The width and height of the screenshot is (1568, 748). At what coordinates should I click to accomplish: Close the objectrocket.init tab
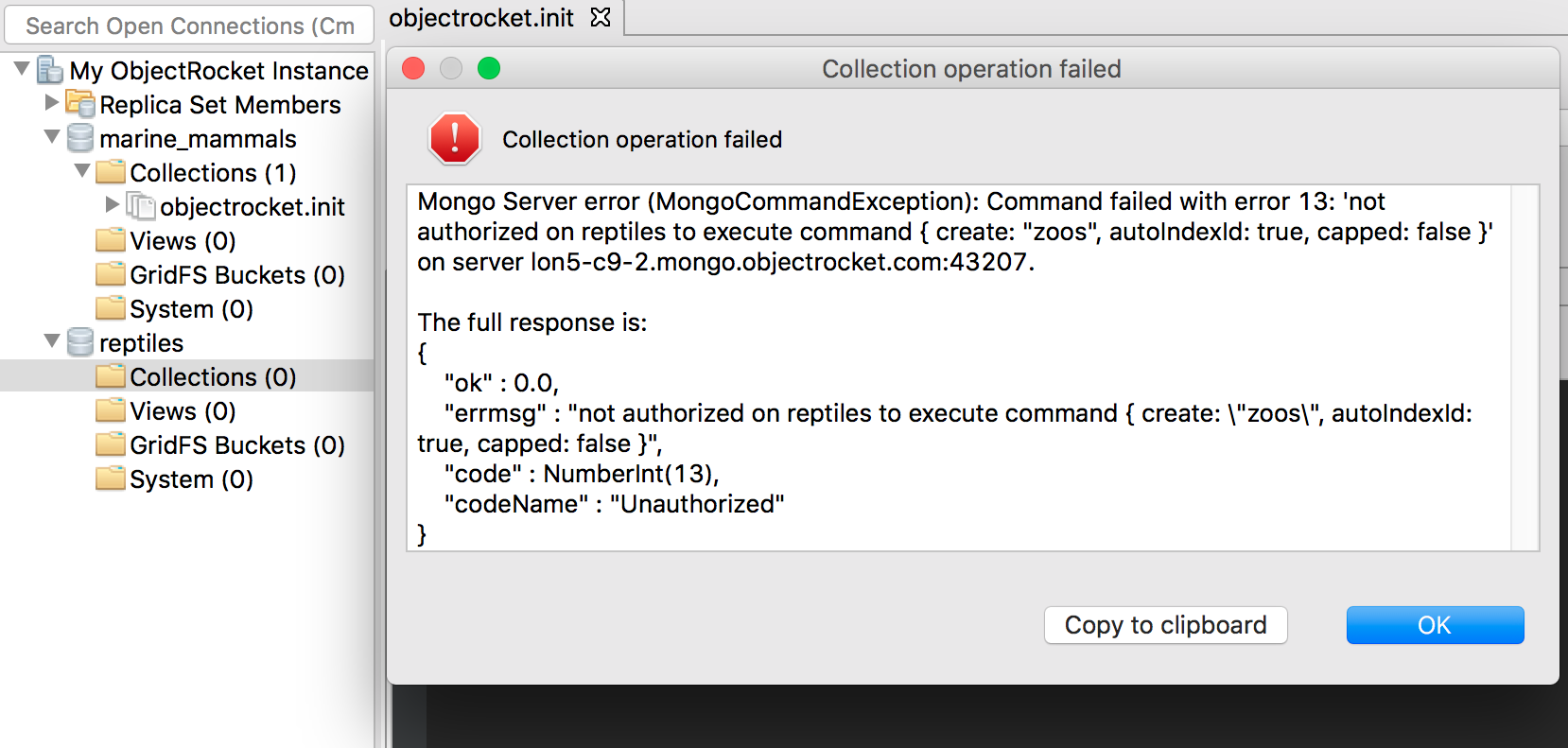tap(600, 16)
